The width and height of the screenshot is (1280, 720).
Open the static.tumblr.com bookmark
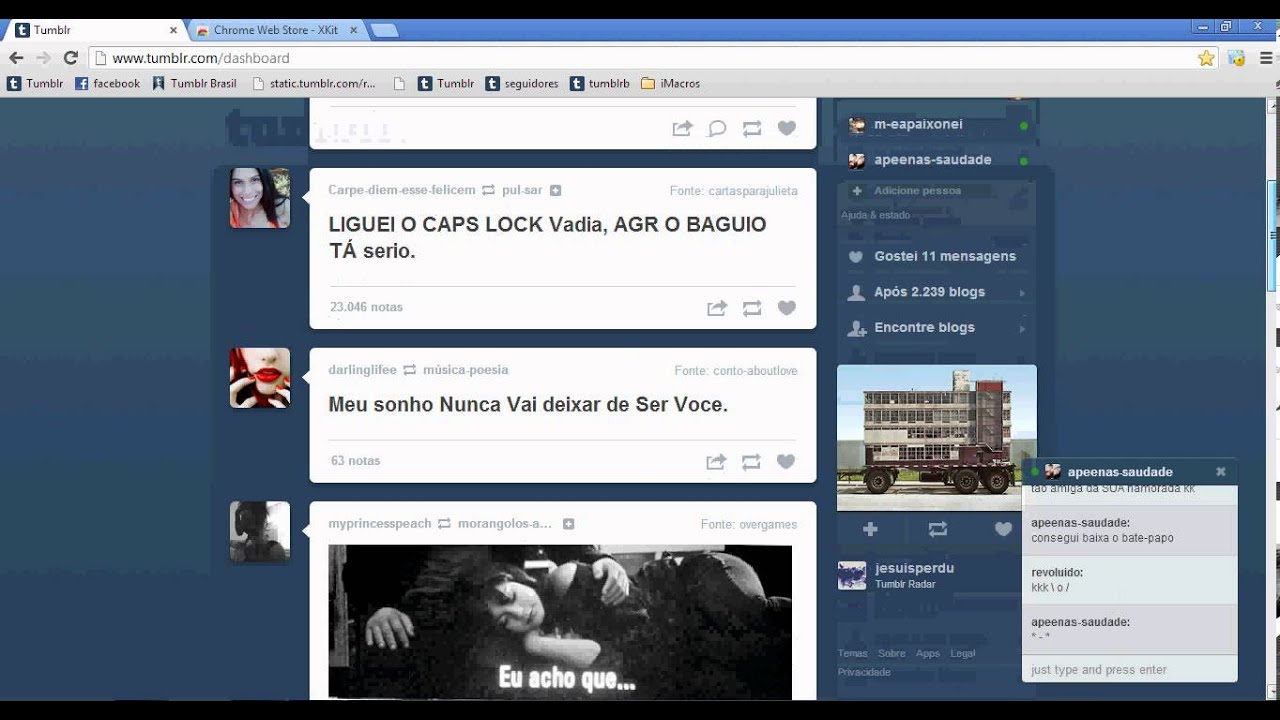coord(314,84)
